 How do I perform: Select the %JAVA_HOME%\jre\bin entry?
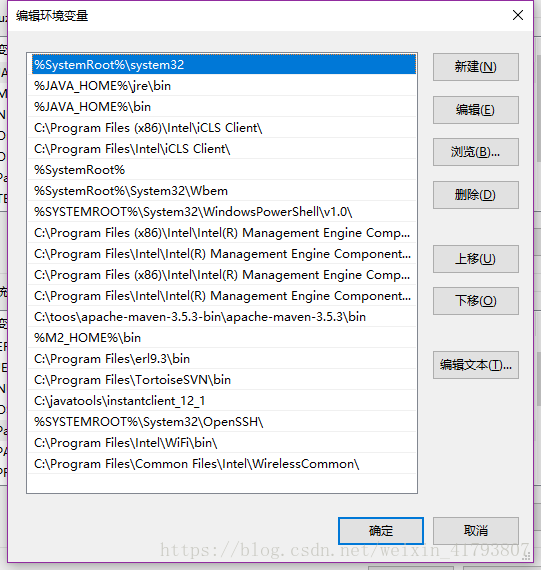click(x=222, y=86)
